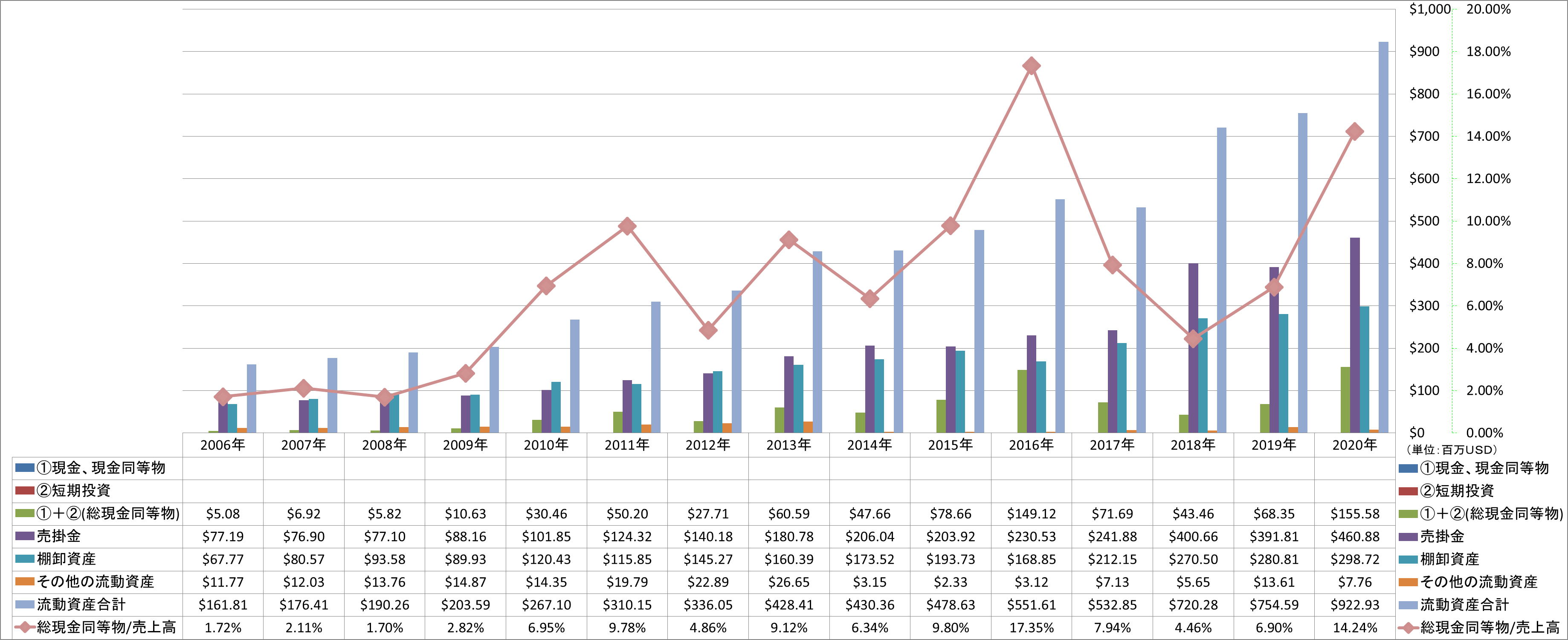The height and width of the screenshot is (640, 1568).
Task: Click 2006年 on the category axis
Action: pos(223,445)
